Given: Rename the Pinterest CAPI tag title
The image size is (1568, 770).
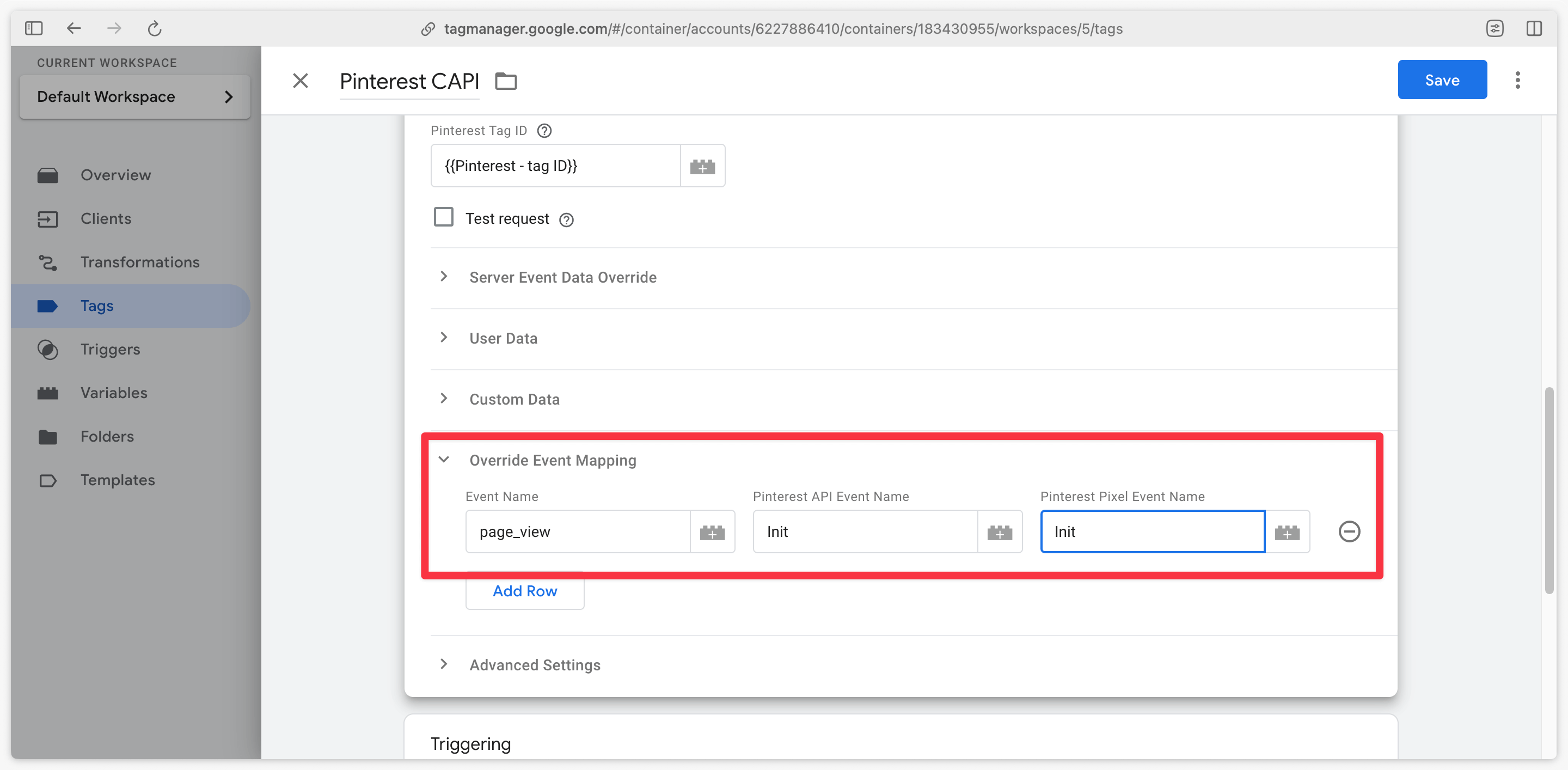Looking at the screenshot, I should (409, 81).
